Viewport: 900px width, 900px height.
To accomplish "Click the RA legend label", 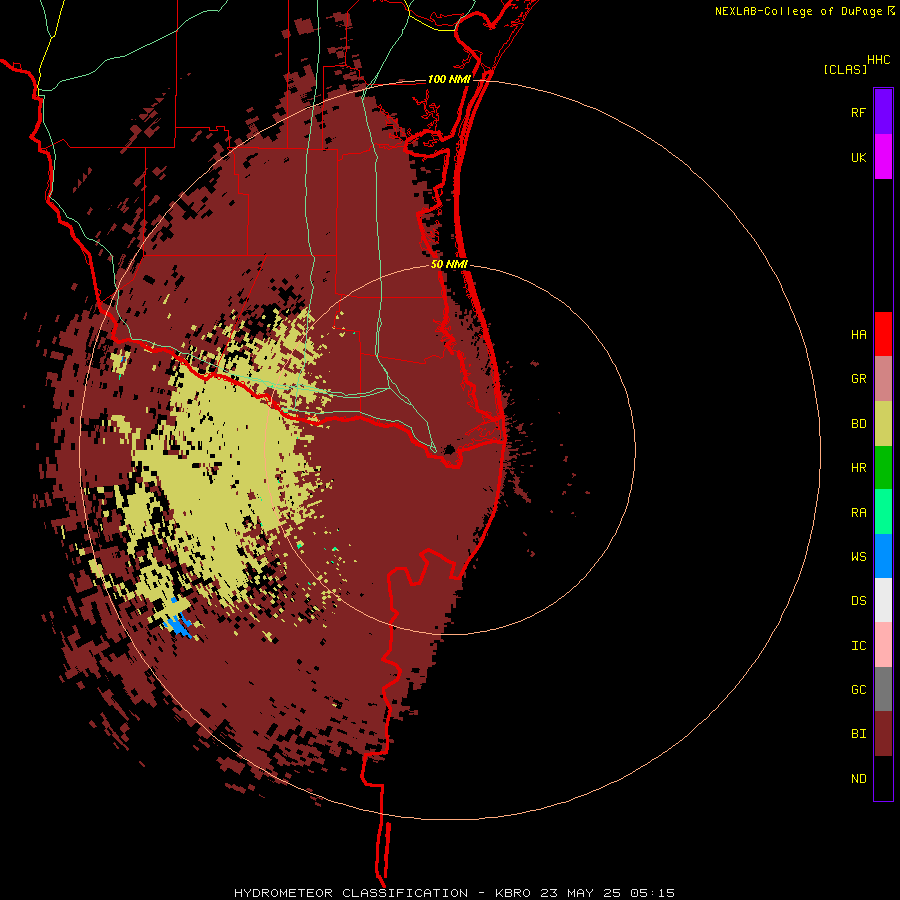I will [858, 512].
